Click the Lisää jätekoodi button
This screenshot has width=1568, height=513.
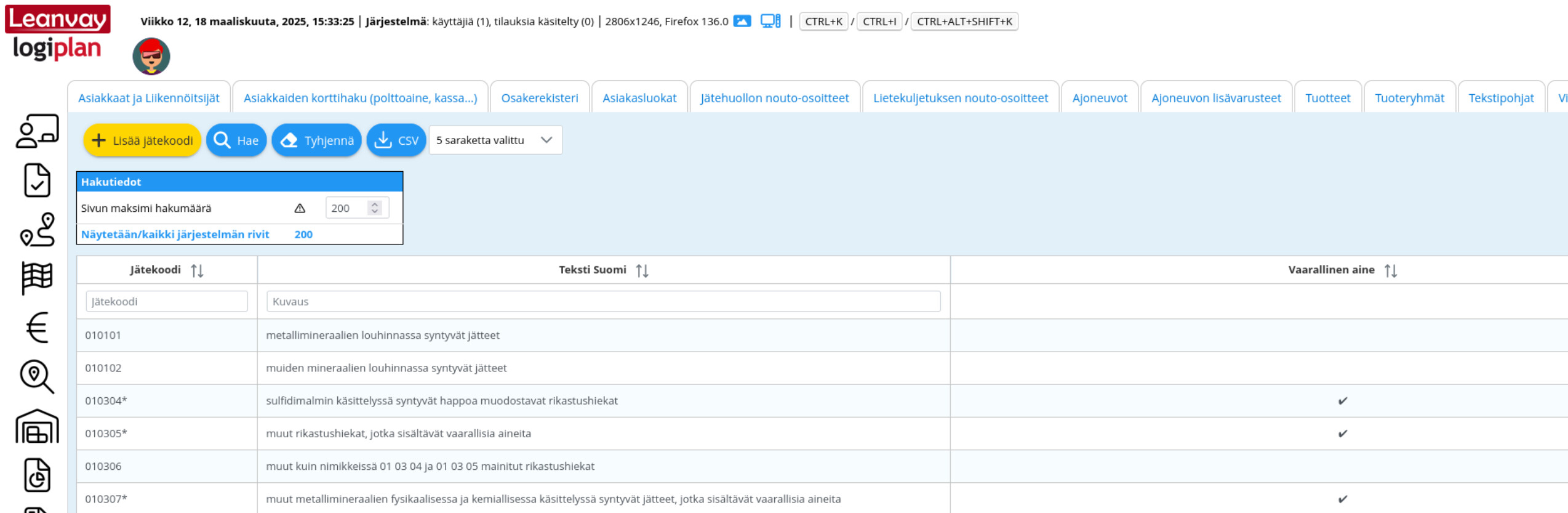pos(142,140)
